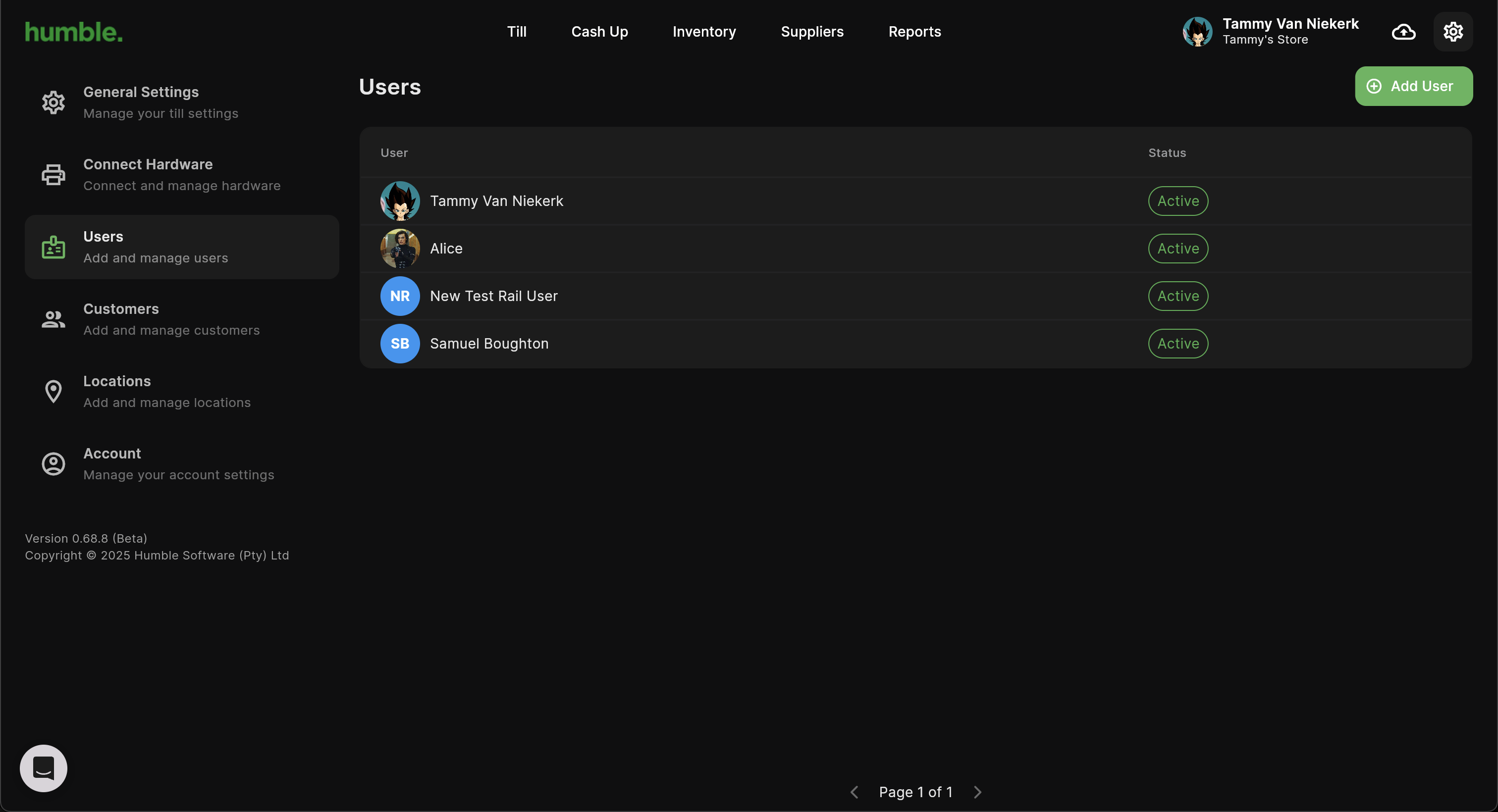Viewport: 1498px width, 812px height.
Task: Click Version 0.68.8 (Beta) text
Action: tap(86, 538)
